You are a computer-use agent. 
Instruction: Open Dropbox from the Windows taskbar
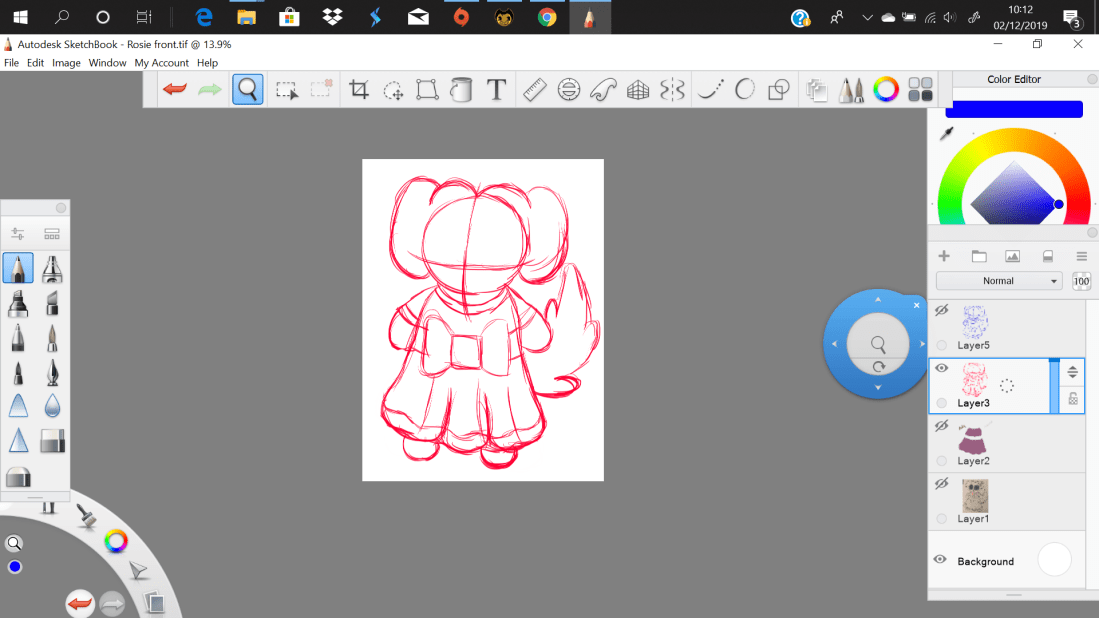pos(333,17)
